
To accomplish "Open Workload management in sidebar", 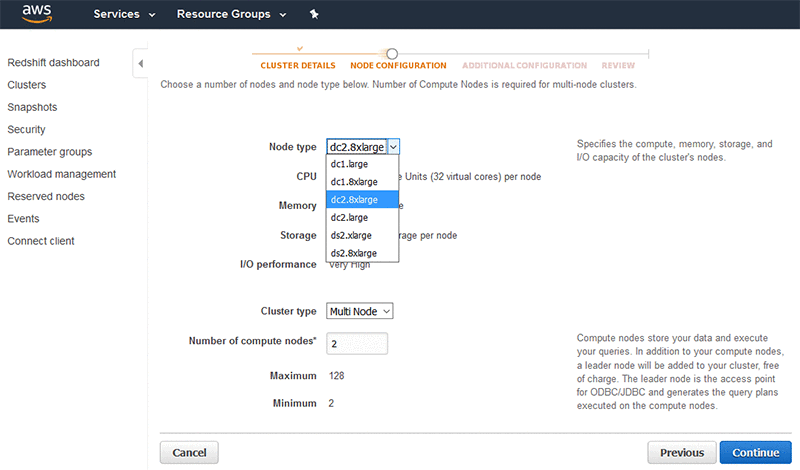I will click(x=62, y=174).
